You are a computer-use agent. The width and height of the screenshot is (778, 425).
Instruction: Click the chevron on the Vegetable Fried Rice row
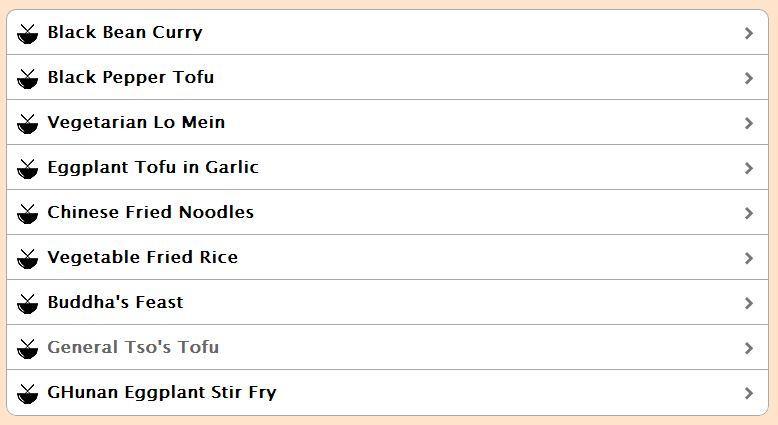click(748, 258)
